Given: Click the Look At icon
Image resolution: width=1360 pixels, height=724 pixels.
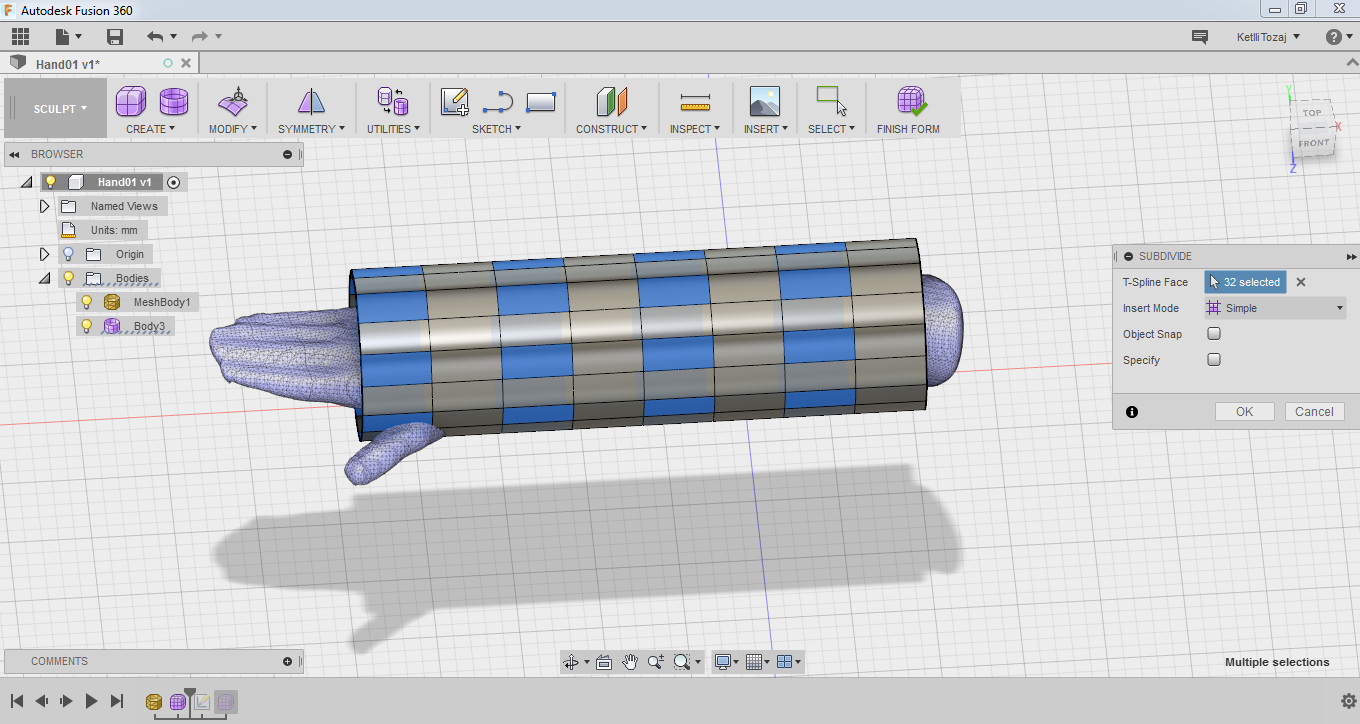Looking at the screenshot, I should 603,662.
